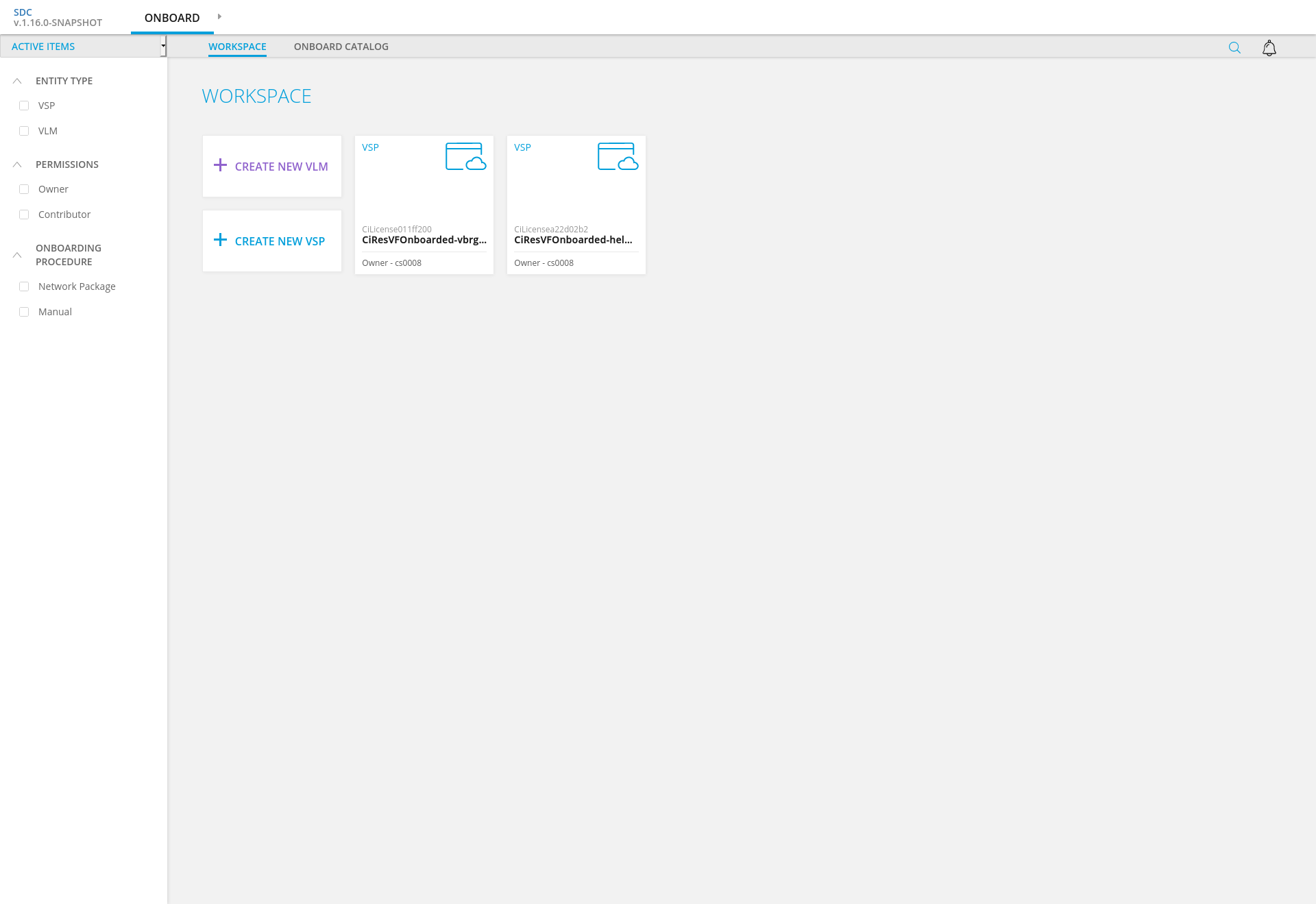Toggle the Contributor permission checkbox

tap(24, 215)
